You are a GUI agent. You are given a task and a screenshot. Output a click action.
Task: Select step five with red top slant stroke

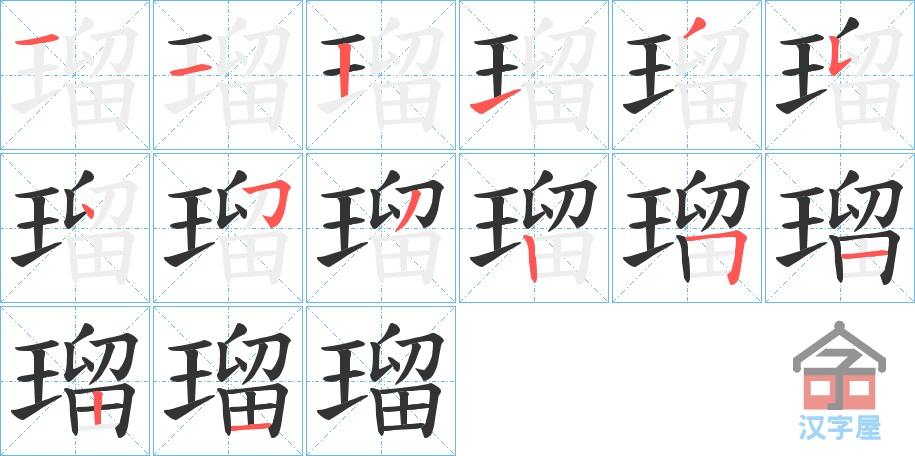686,75
